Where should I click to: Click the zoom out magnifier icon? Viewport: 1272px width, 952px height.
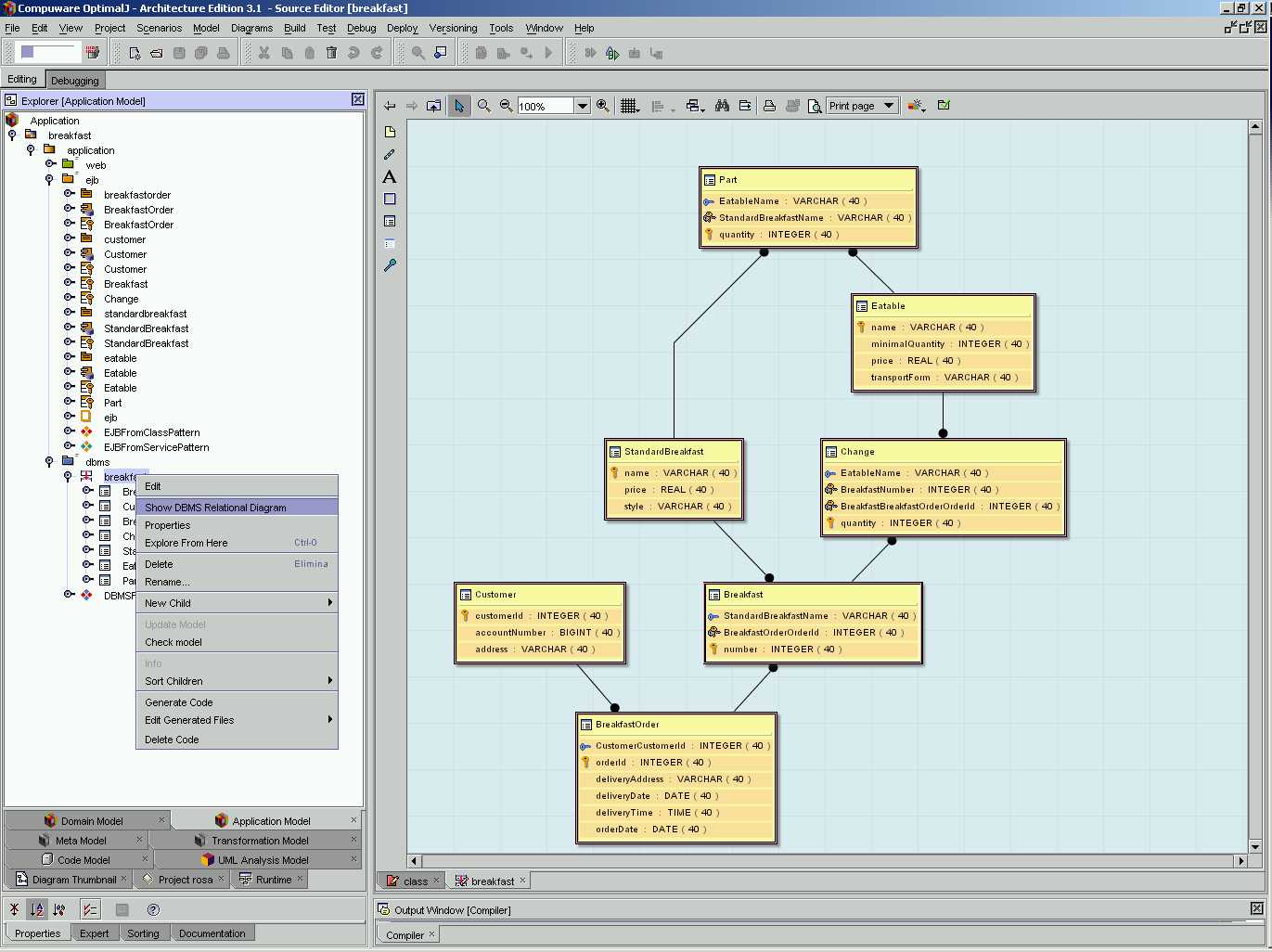(x=507, y=106)
